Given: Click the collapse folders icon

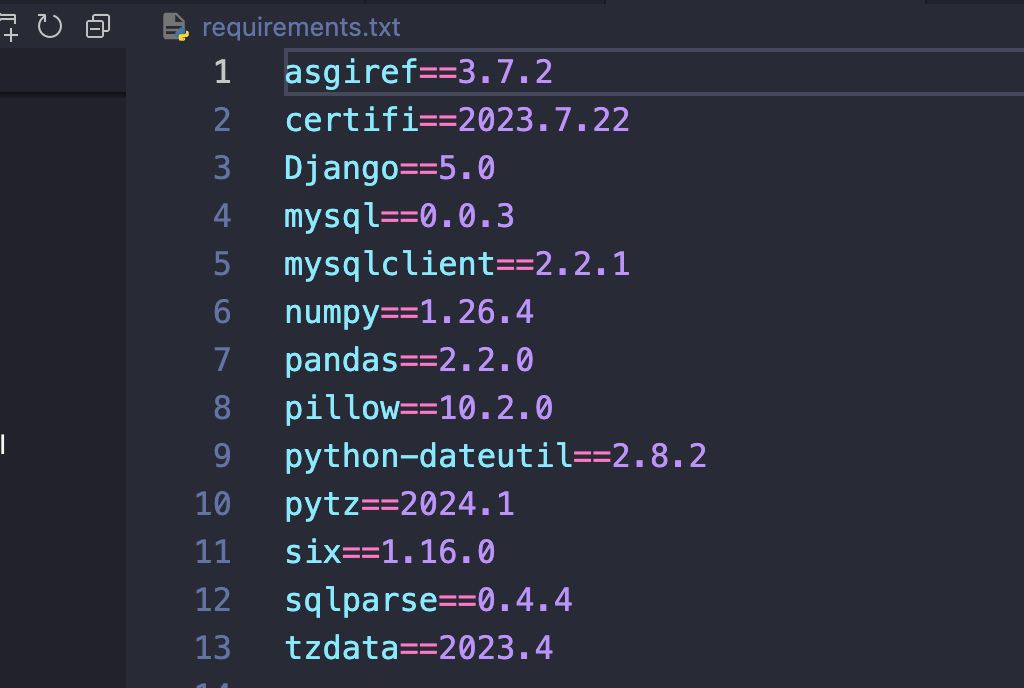Looking at the screenshot, I should [x=98, y=27].
